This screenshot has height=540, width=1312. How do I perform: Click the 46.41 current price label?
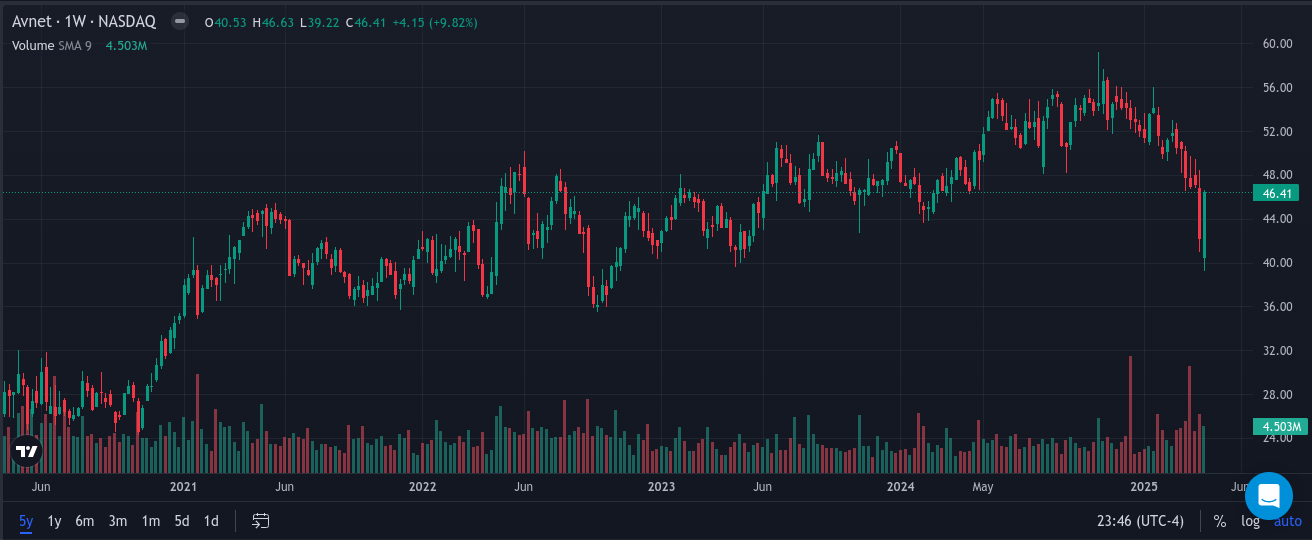click(1276, 193)
